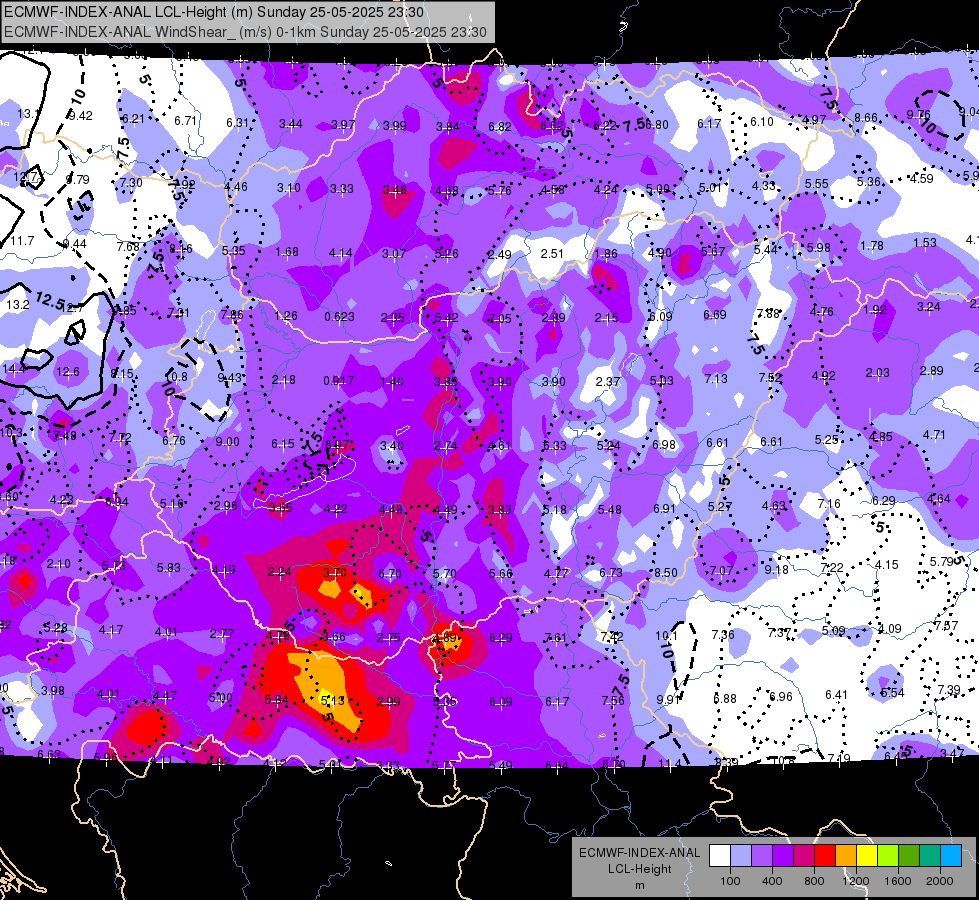This screenshot has width=979, height=900.
Task: Click the grid value 1.53
Action: (925, 242)
